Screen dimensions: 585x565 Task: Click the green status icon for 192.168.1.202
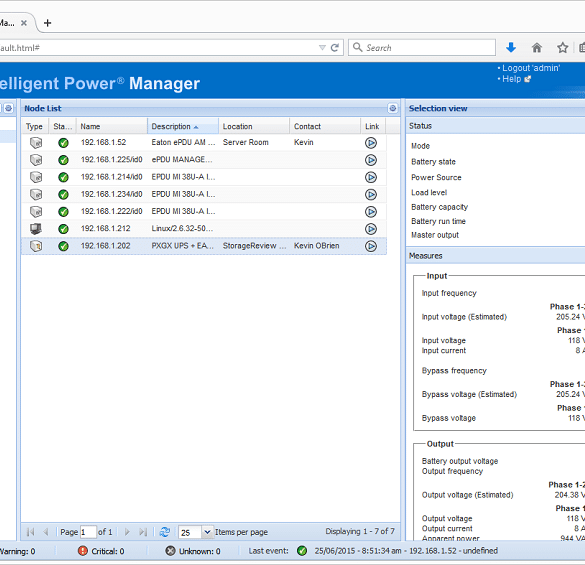coord(63,246)
